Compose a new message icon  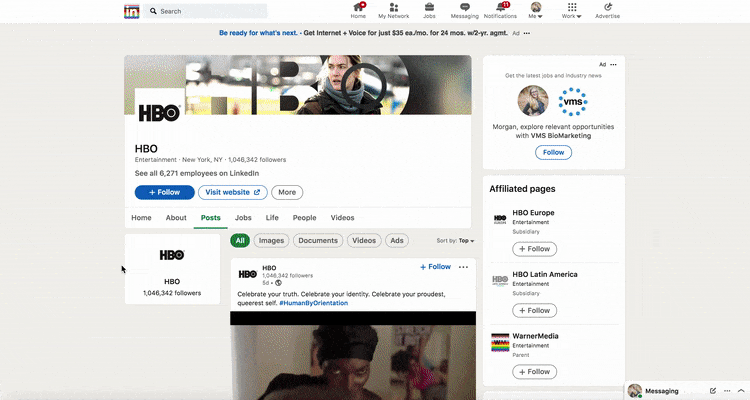click(713, 391)
